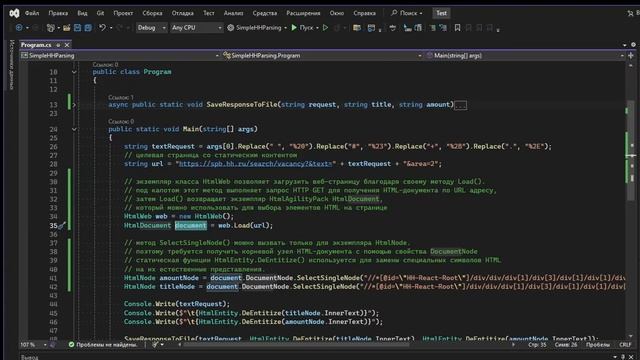Screen dimensions: 640x360
Task: Click the quick actions screwdriver icon at line 35
Action: coord(62,225)
